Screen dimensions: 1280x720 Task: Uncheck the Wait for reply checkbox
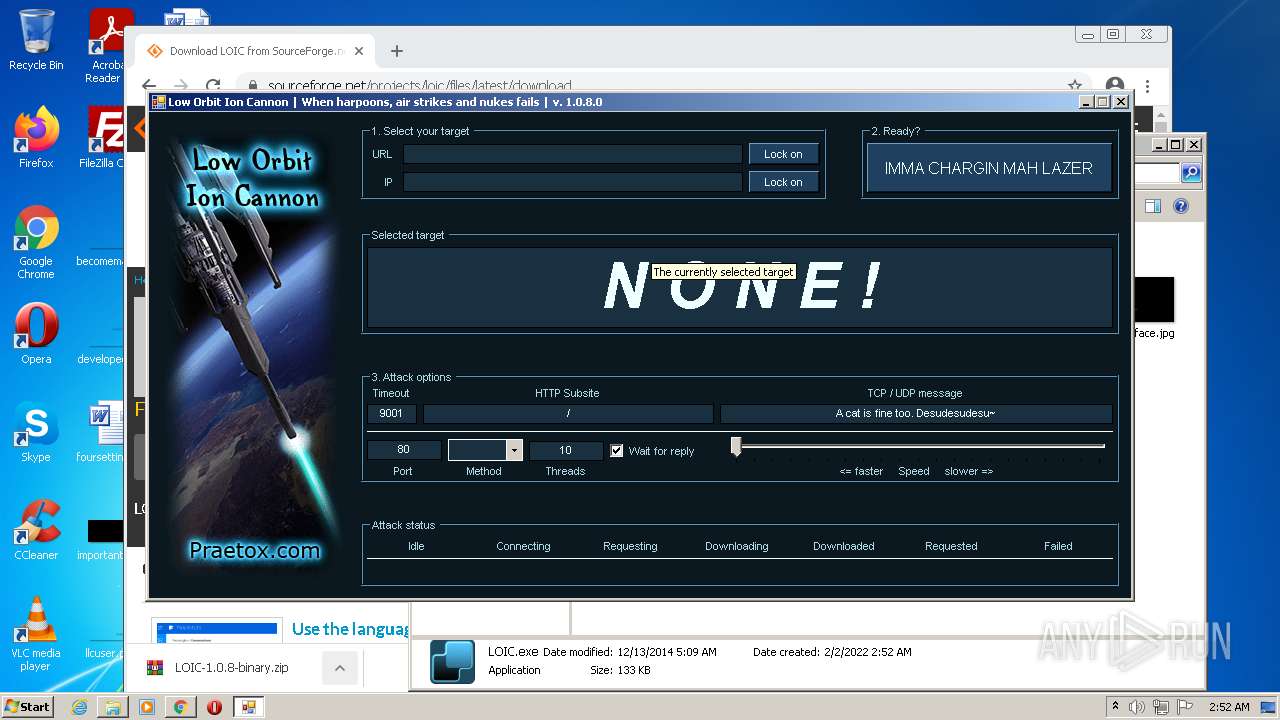click(617, 451)
